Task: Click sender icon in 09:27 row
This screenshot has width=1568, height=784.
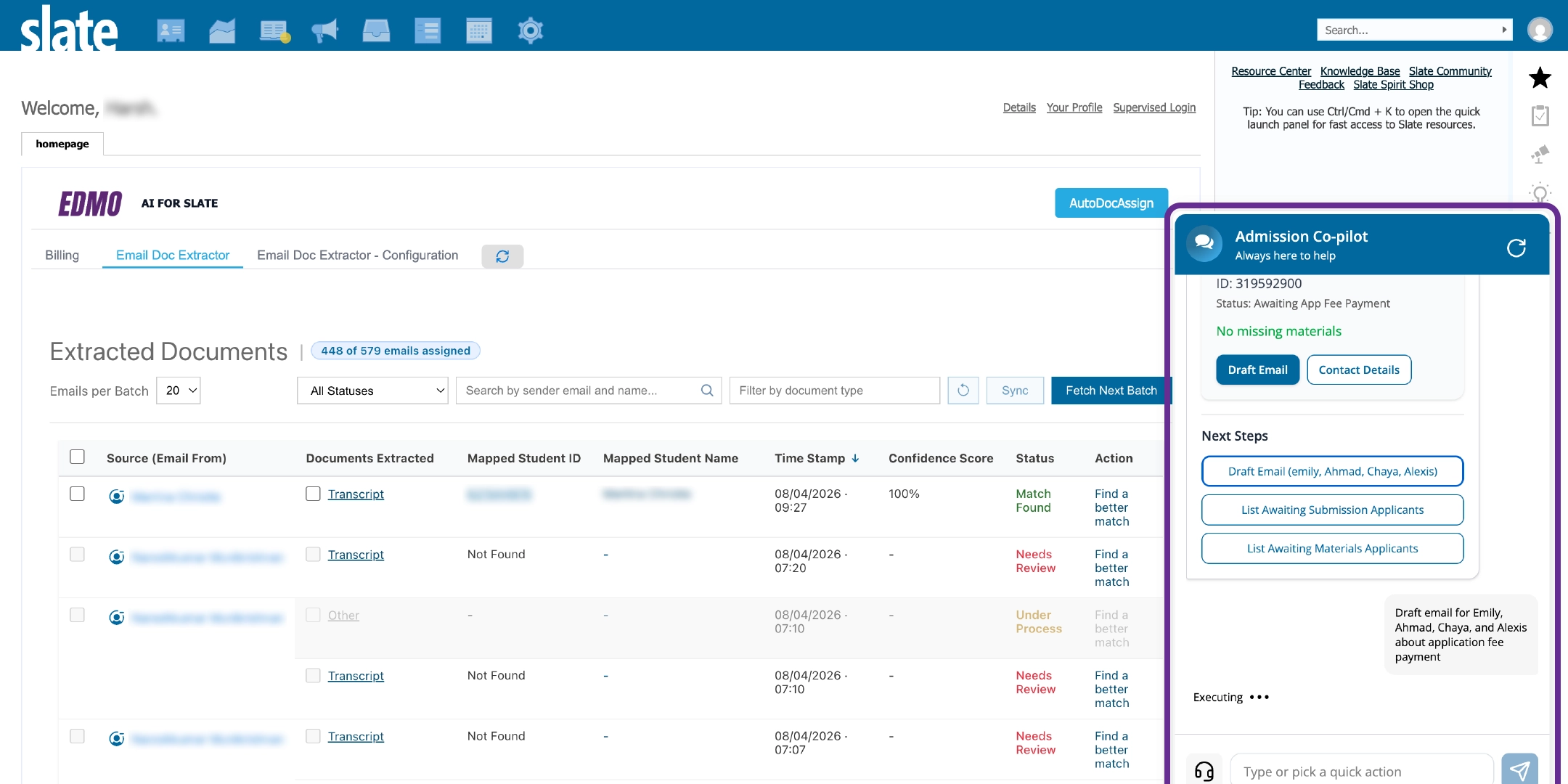Action: point(116,497)
